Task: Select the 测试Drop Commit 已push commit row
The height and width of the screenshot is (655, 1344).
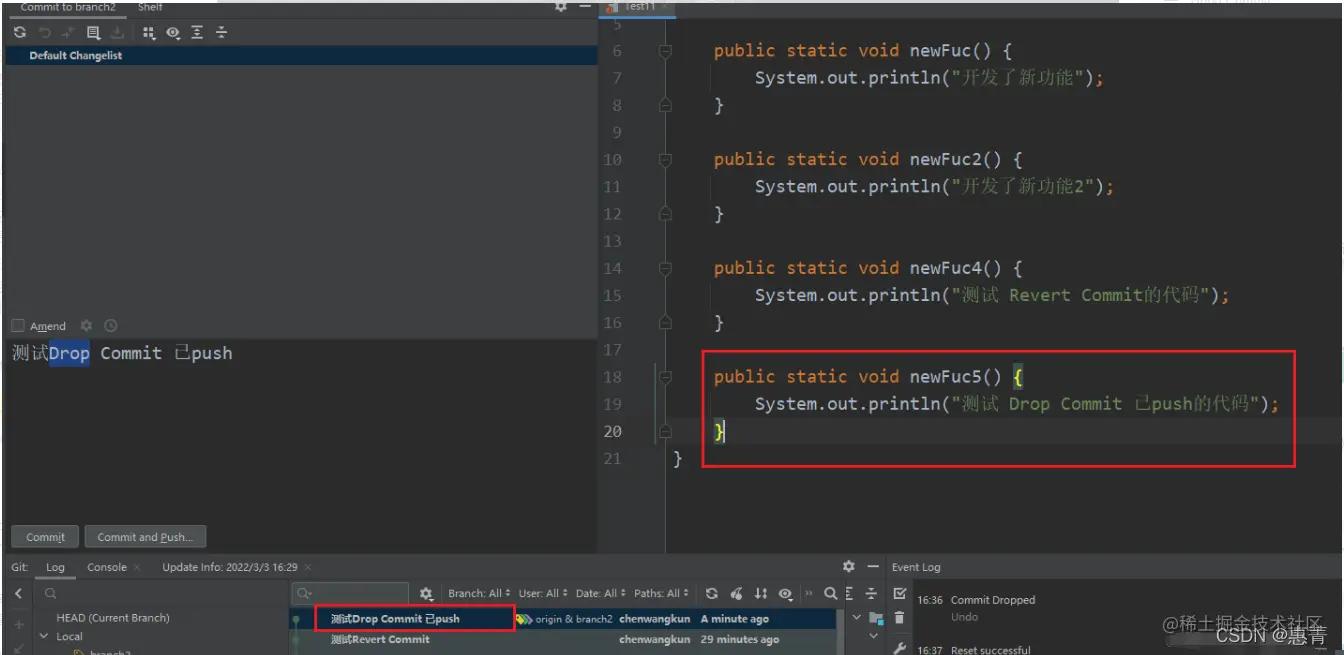Action: pos(564,619)
